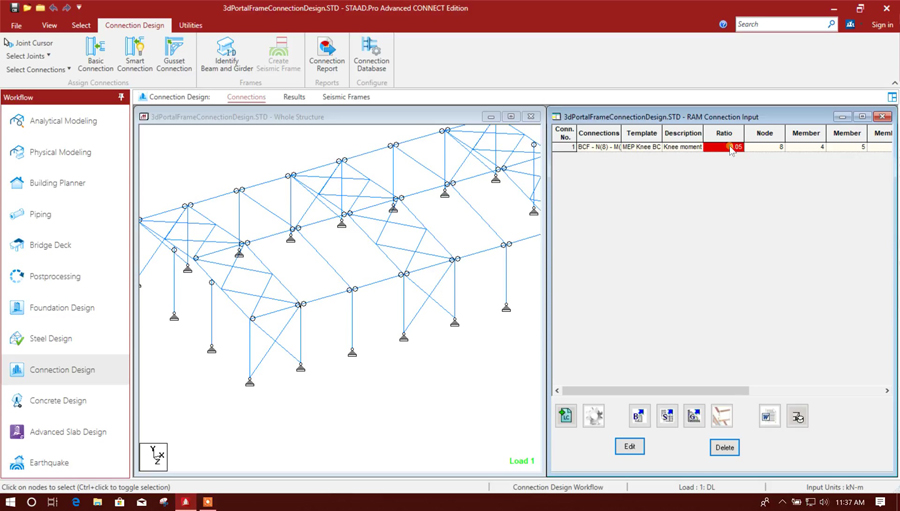The width and height of the screenshot is (900, 511).
Task: Open the View ribbon tab
Action: click(49, 25)
